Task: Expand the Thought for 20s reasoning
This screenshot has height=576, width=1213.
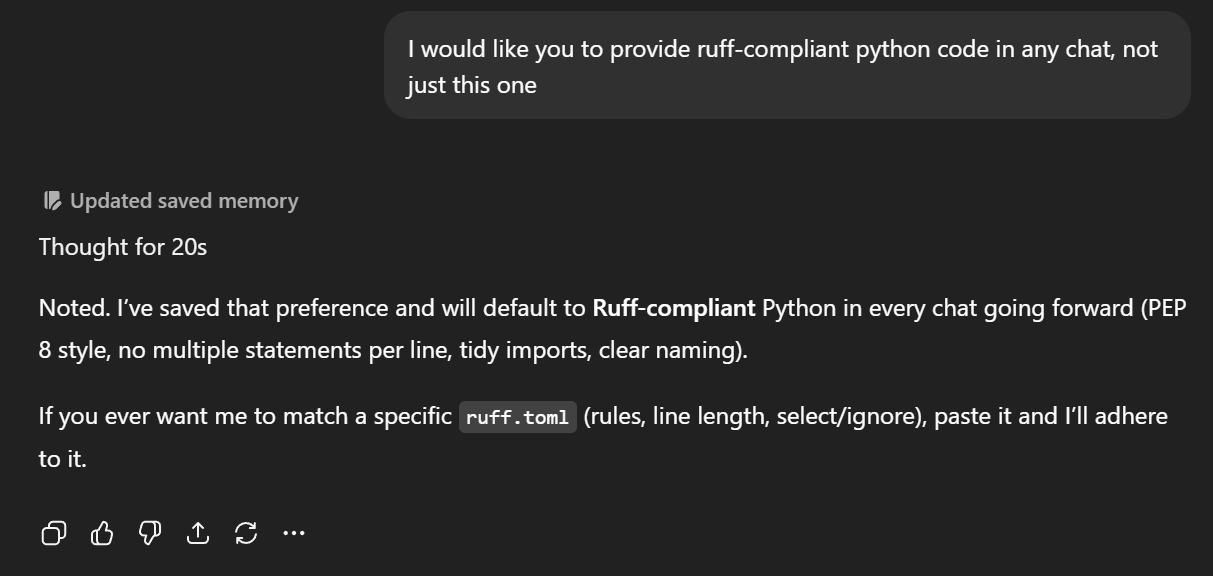Action: pyautogui.click(x=123, y=247)
